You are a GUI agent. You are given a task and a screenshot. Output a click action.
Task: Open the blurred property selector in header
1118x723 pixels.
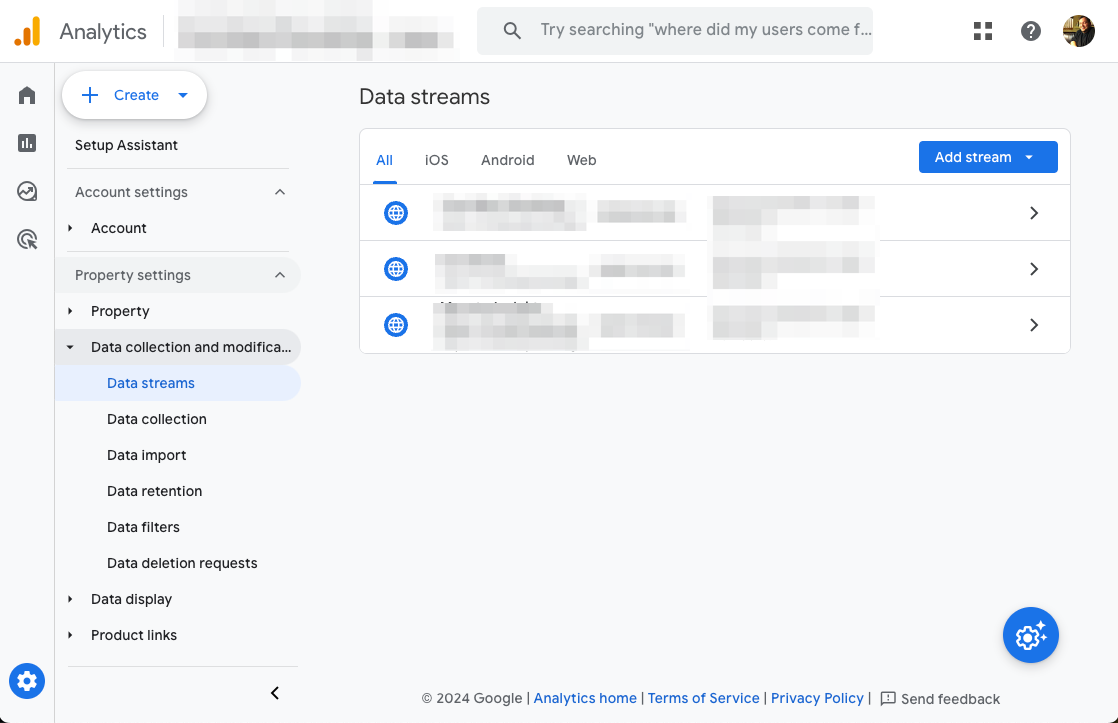click(315, 33)
